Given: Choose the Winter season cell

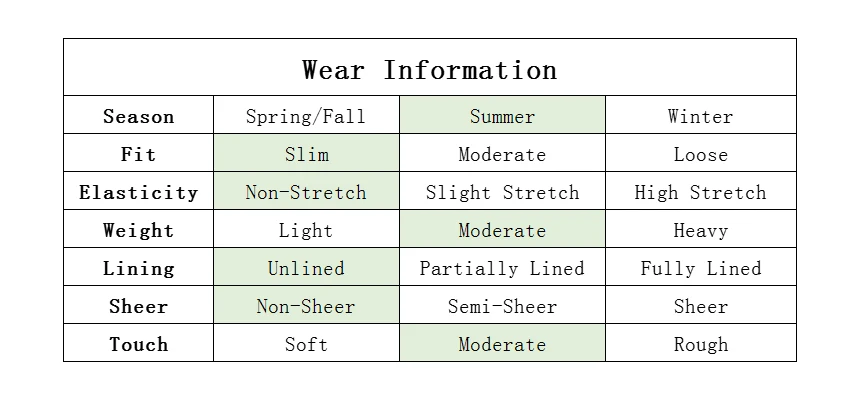Looking at the screenshot, I should [x=700, y=115].
